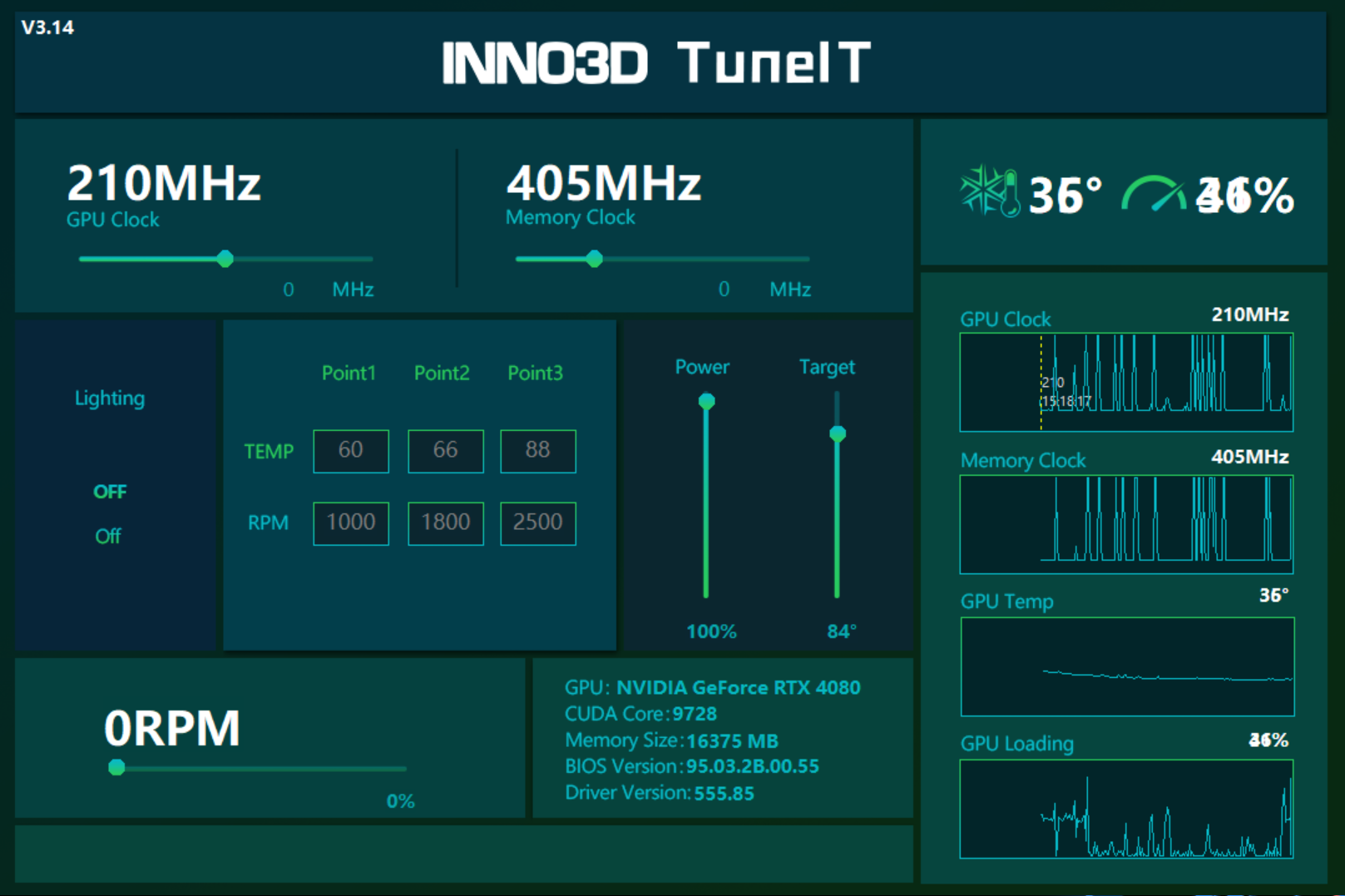1345x896 pixels.
Task: Click the GPU Clock history graph
Action: pos(1126,382)
